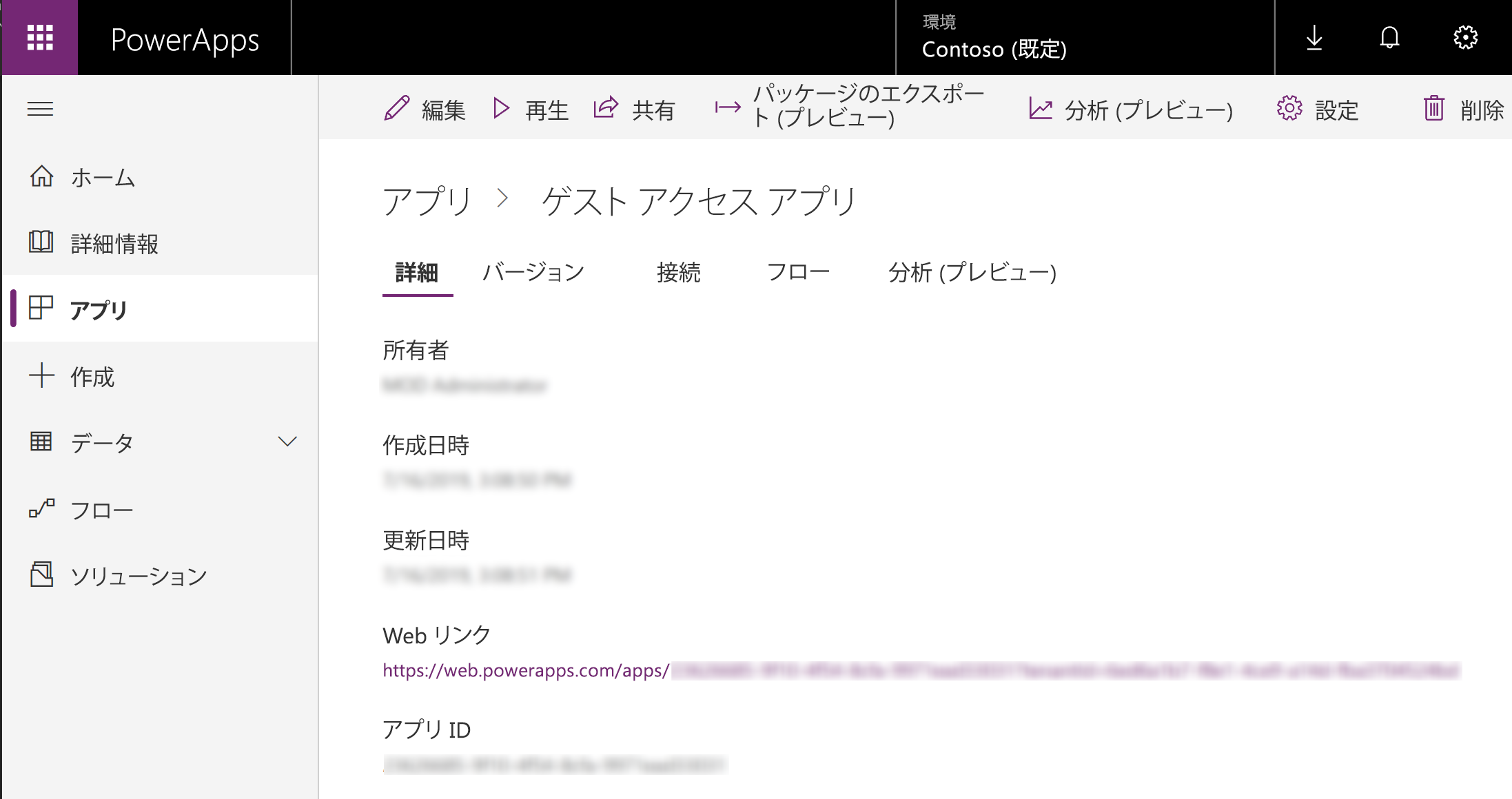Click the share arrow icon

[606, 108]
